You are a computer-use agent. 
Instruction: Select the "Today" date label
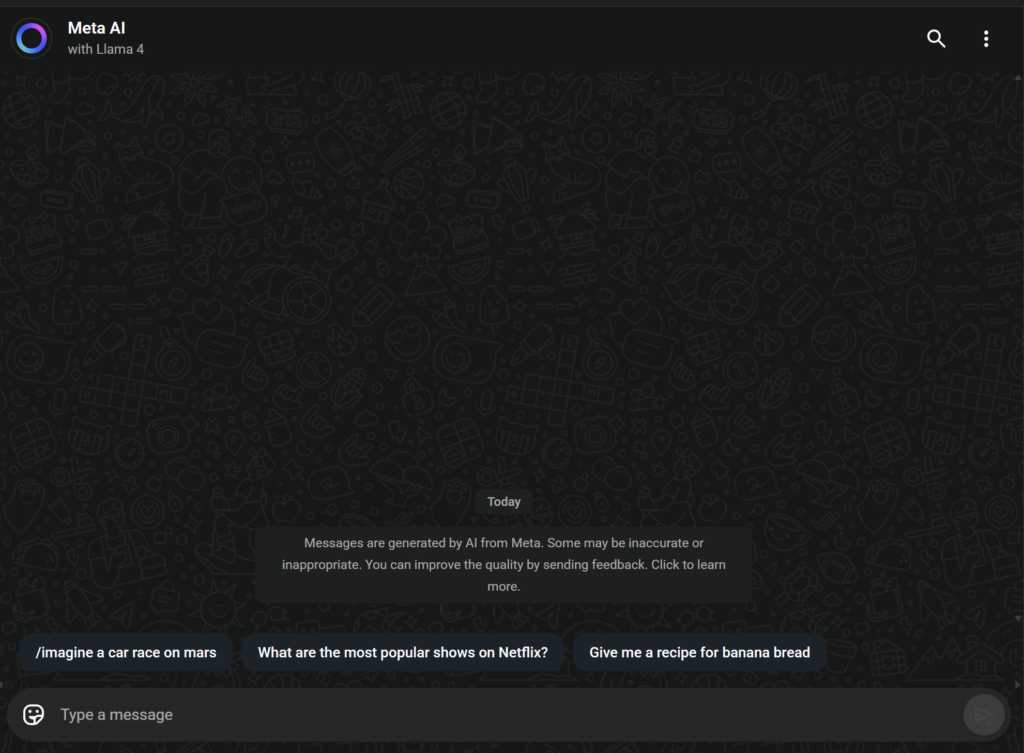[504, 502]
